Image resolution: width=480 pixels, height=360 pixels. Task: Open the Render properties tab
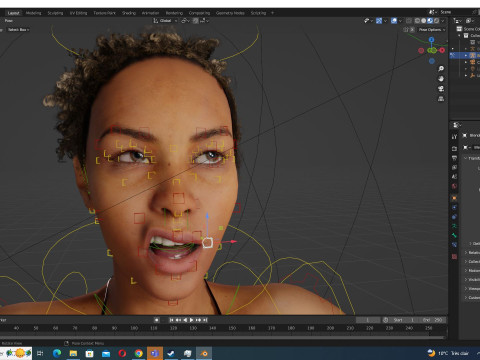tap(454, 148)
